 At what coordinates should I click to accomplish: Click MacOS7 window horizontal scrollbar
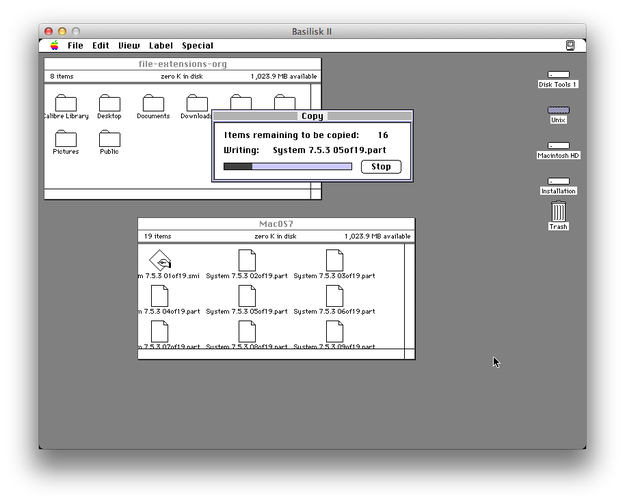(x=271, y=354)
